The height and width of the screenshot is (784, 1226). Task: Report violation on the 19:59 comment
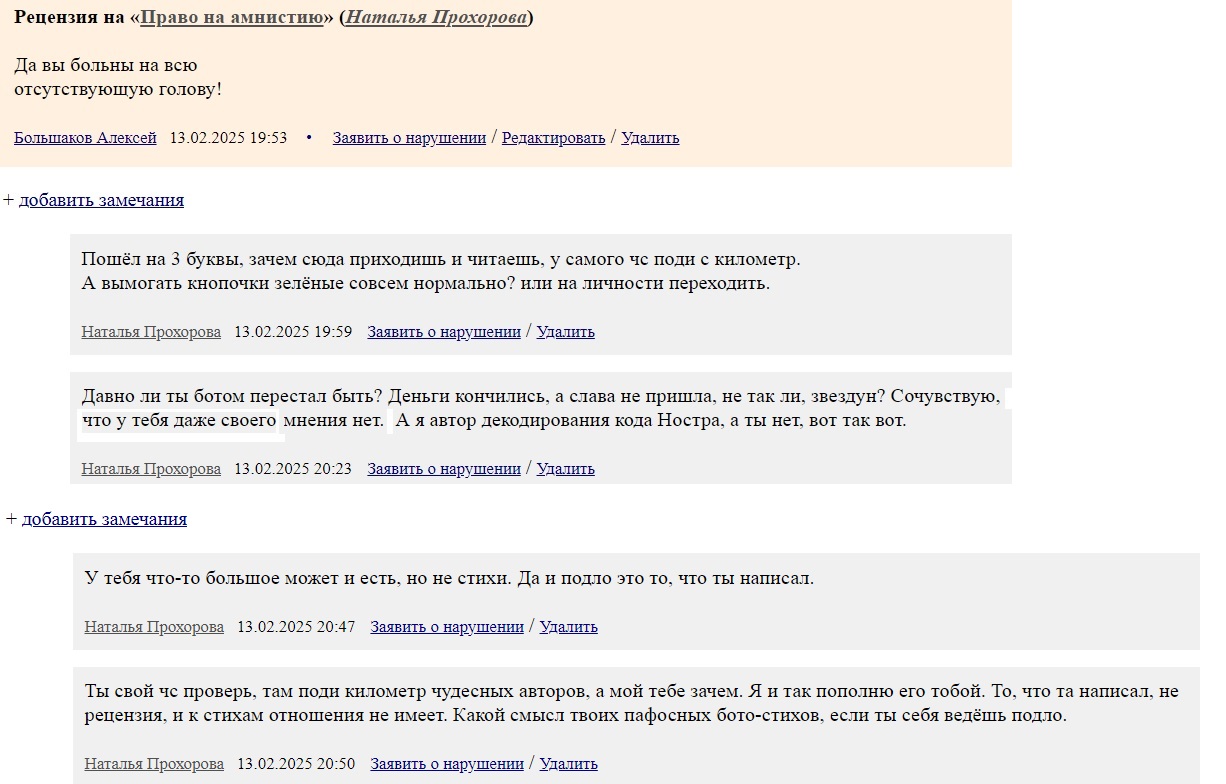tap(444, 332)
